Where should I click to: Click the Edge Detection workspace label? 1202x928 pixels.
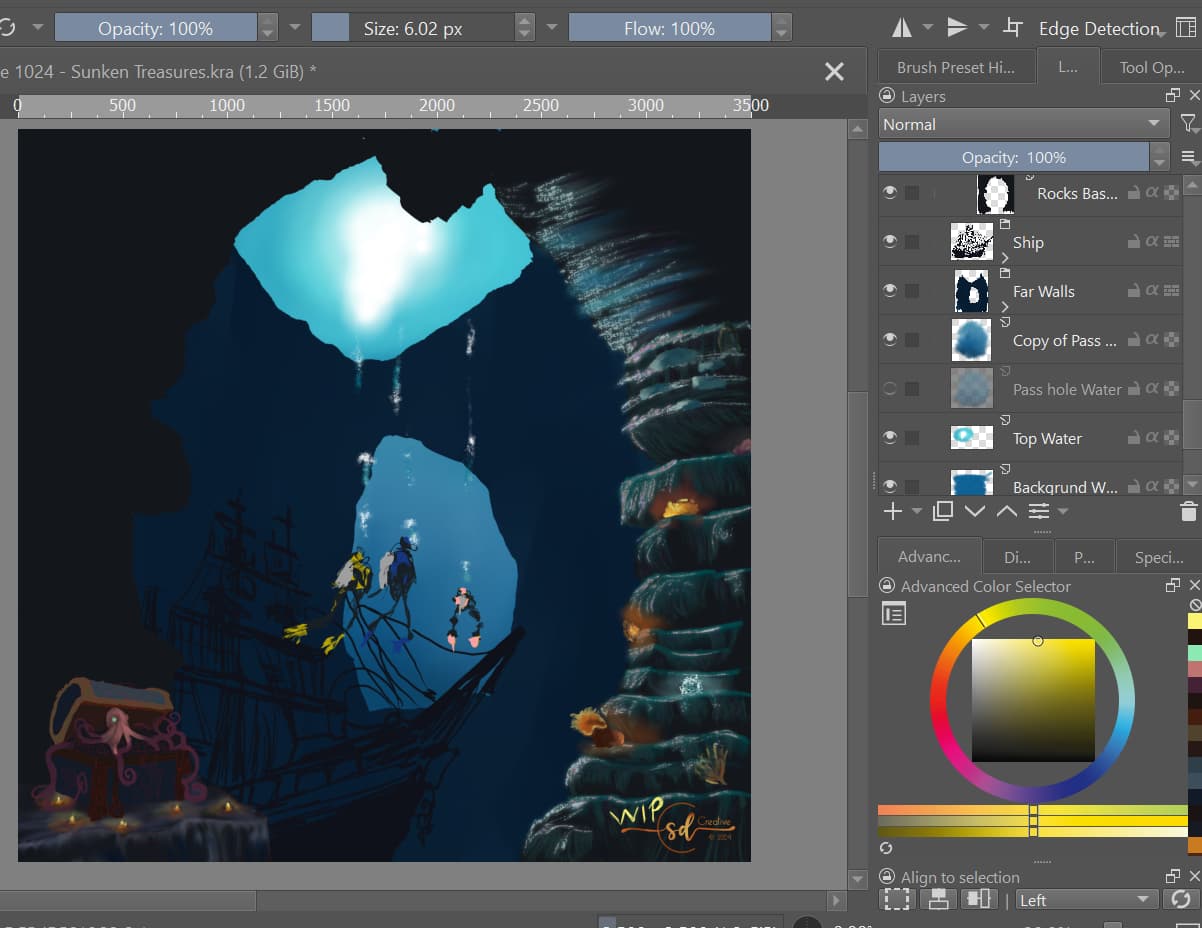tap(1098, 29)
